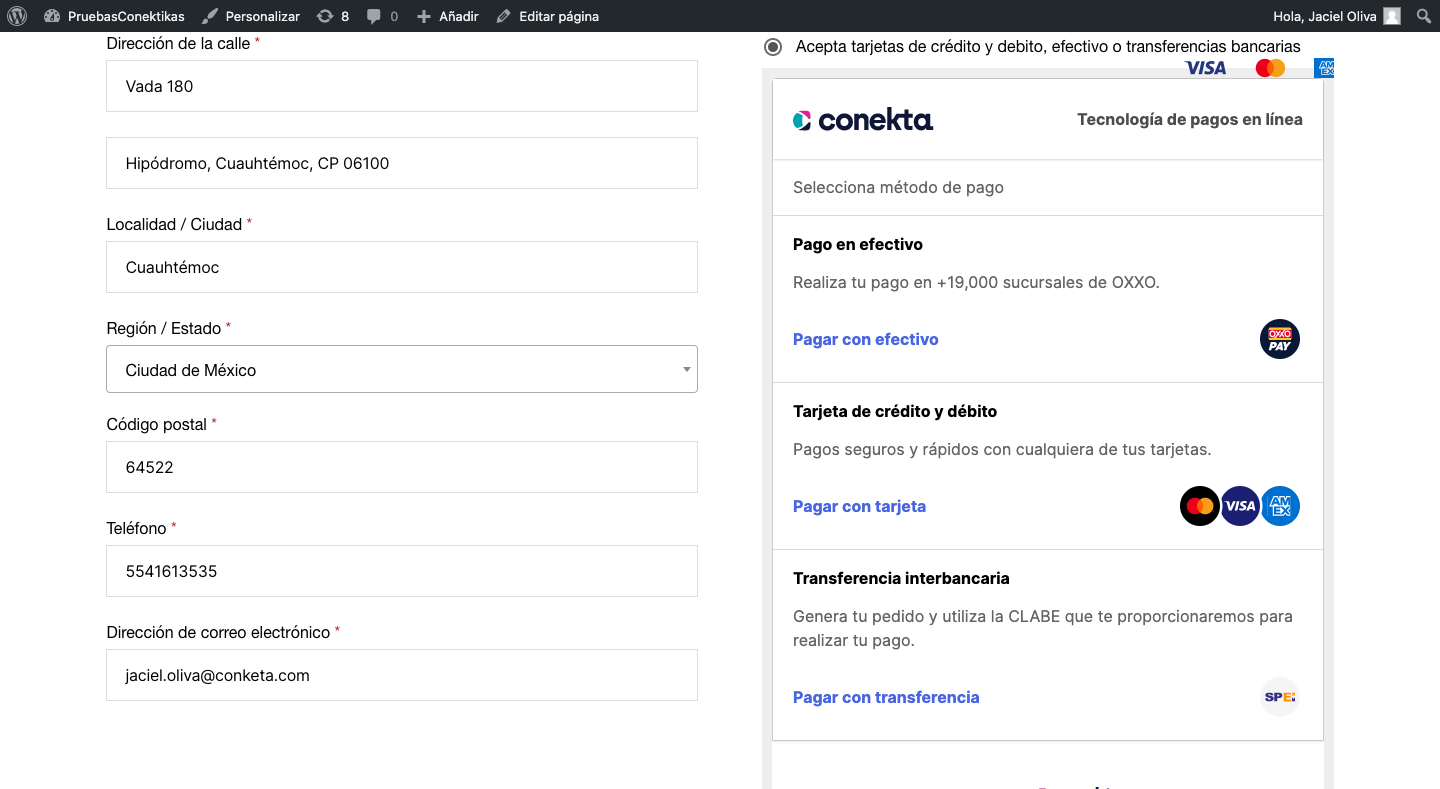
Task: Click the Código postal field
Action: [402, 467]
